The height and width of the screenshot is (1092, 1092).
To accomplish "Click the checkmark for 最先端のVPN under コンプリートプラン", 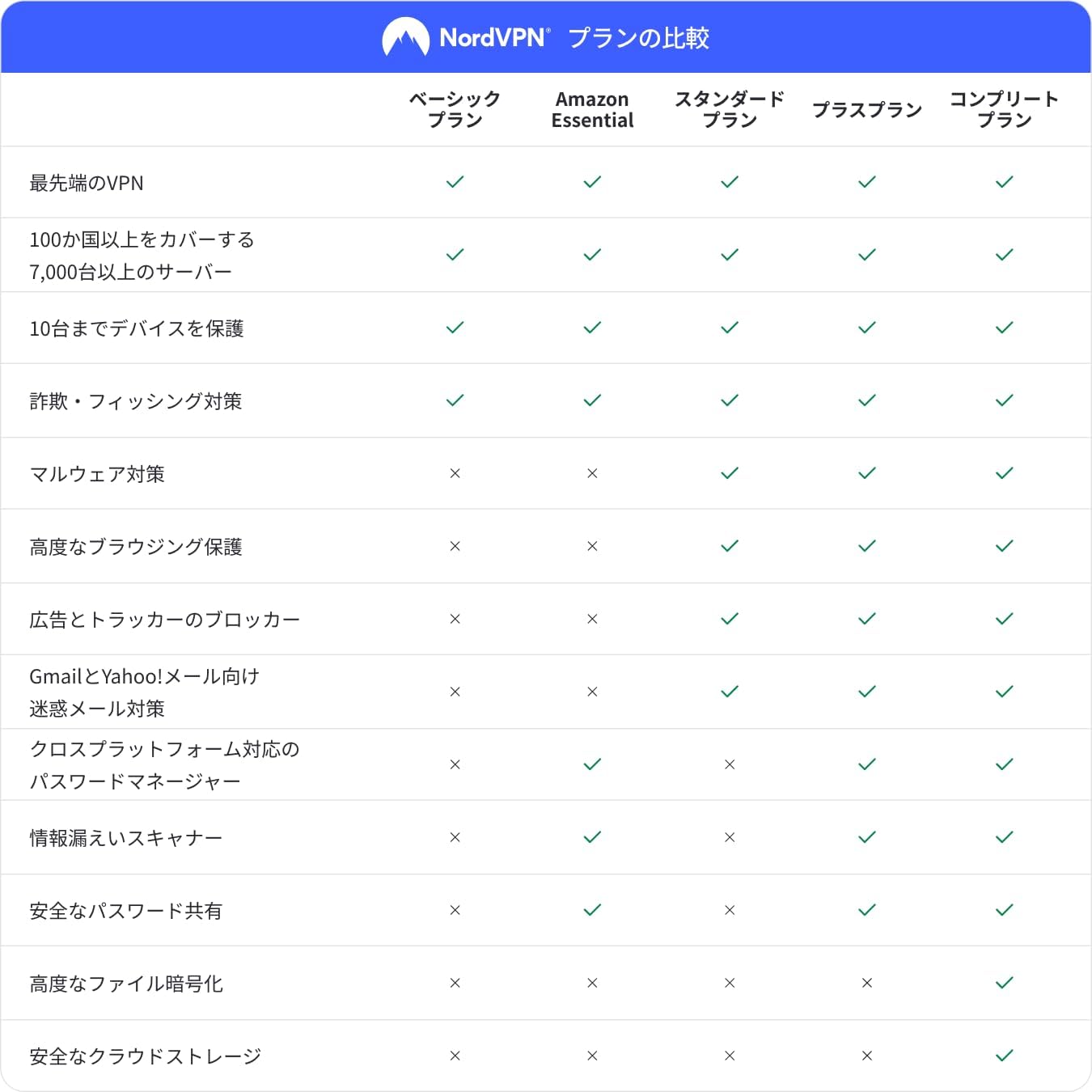I will pyautogui.click(x=1005, y=182).
